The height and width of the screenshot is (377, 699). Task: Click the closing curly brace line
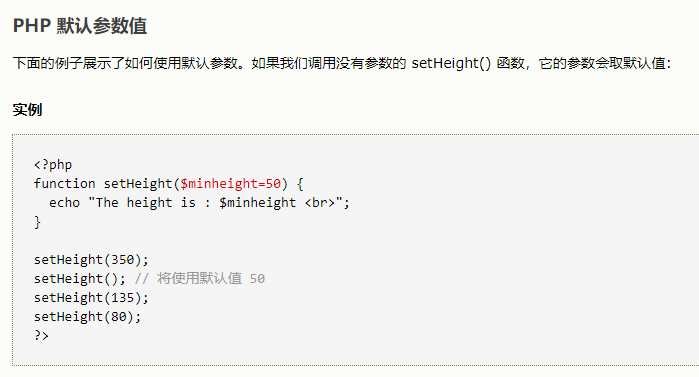click(37, 222)
